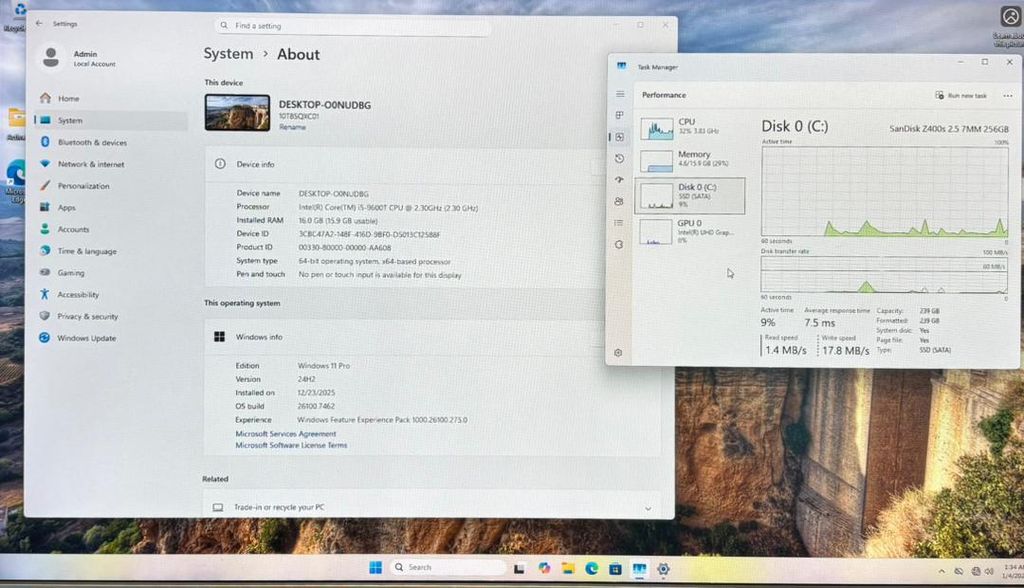Open Services icon in Task Manager sidebar

pyautogui.click(x=620, y=244)
